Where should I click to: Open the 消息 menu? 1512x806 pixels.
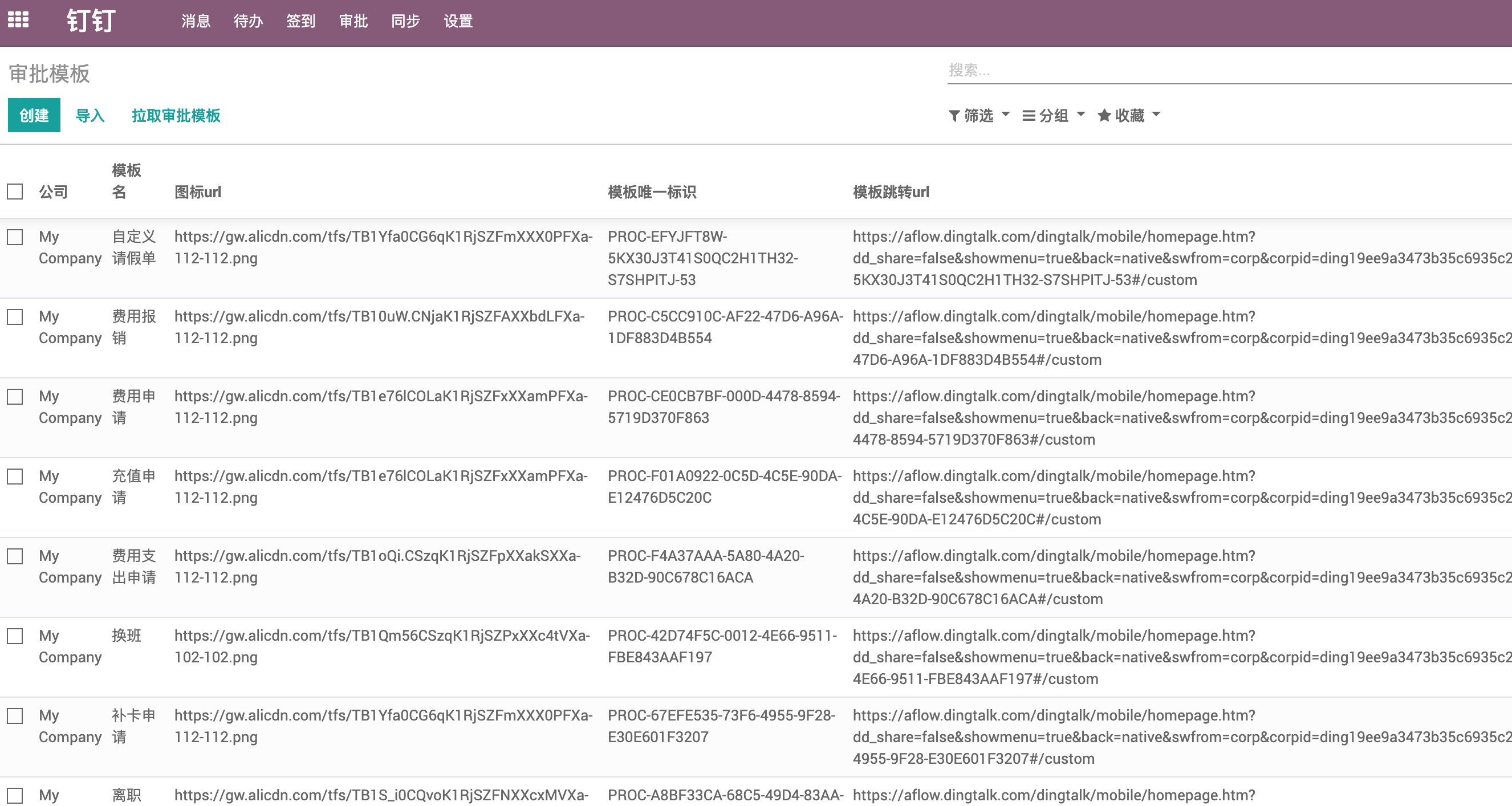196,21
